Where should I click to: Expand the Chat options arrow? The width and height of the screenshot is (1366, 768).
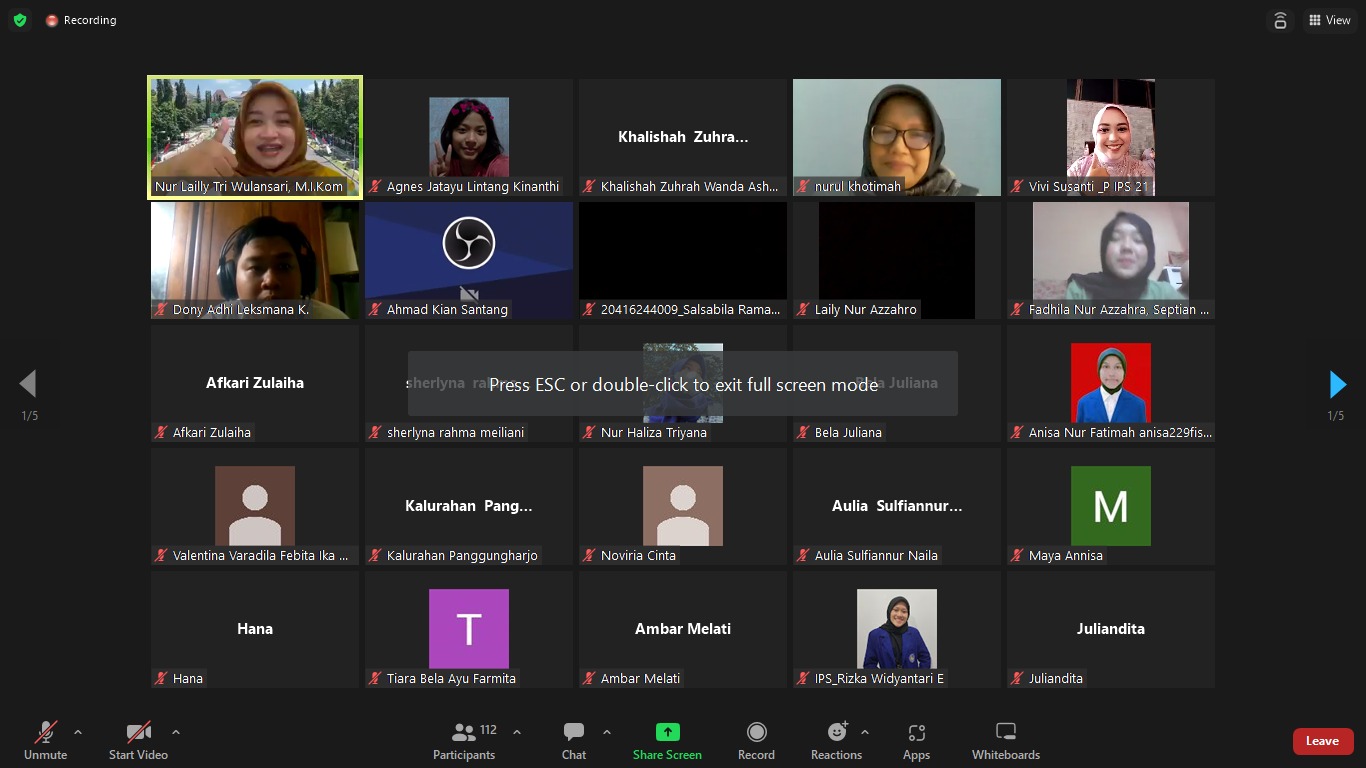click(607, 732)
